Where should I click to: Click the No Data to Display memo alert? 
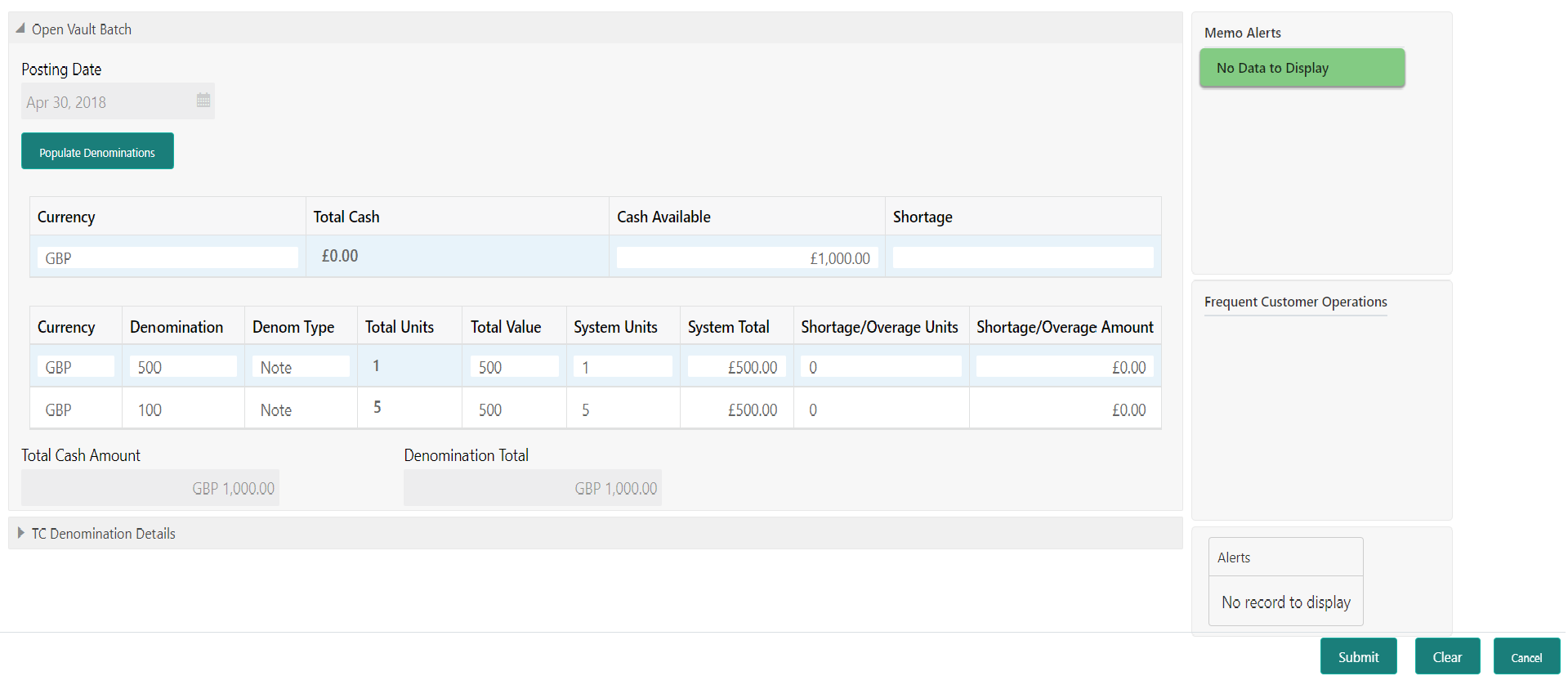click(1302, 68)
